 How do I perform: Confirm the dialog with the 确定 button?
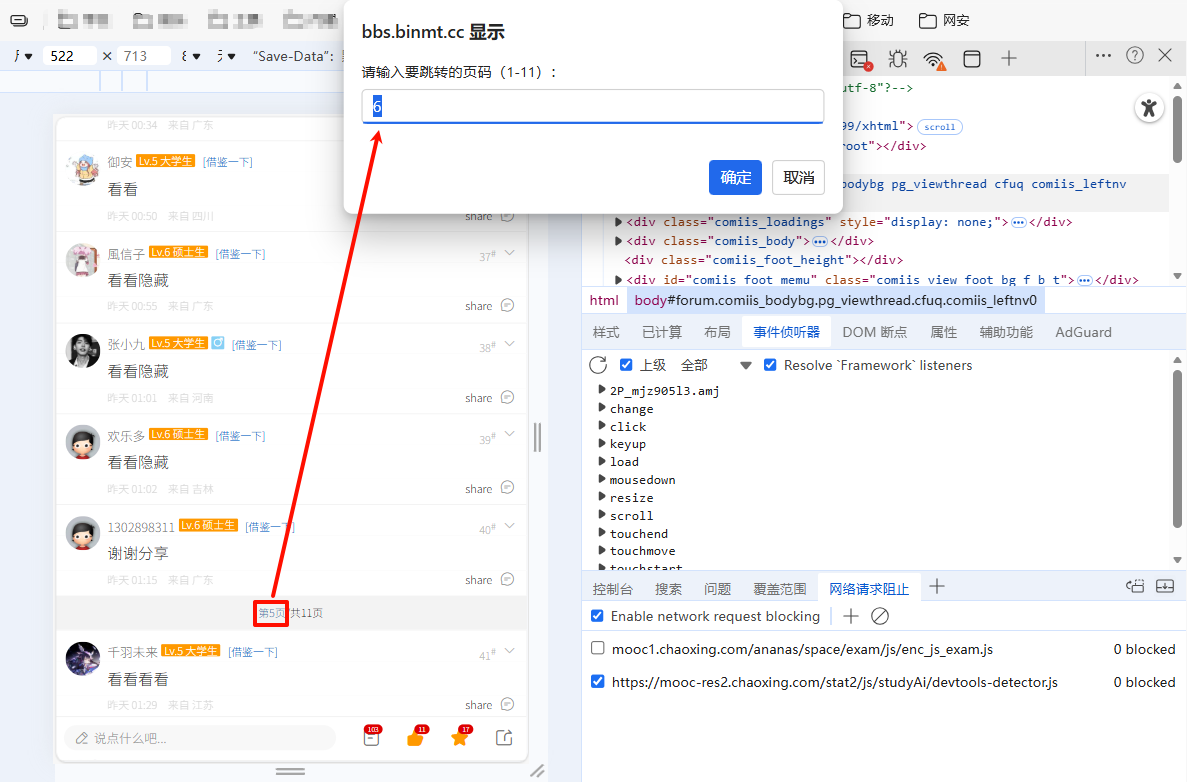(x=735, y=177)
